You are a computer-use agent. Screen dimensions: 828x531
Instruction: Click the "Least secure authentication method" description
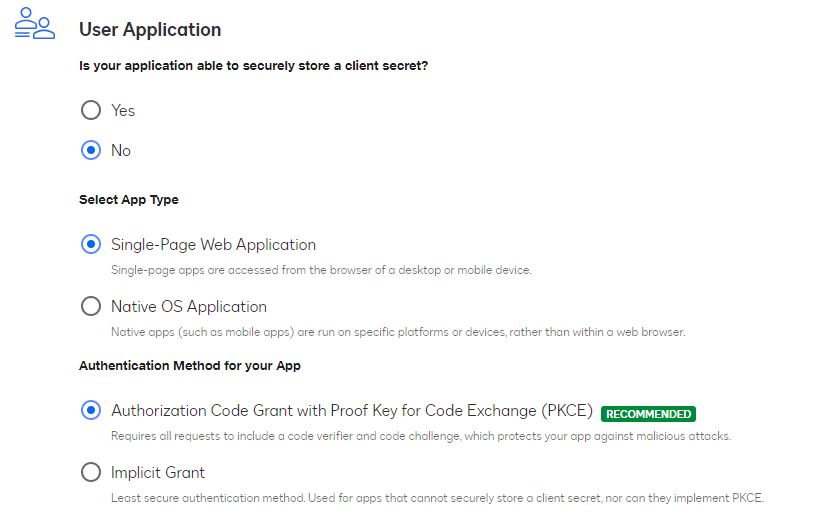point(438,498)
